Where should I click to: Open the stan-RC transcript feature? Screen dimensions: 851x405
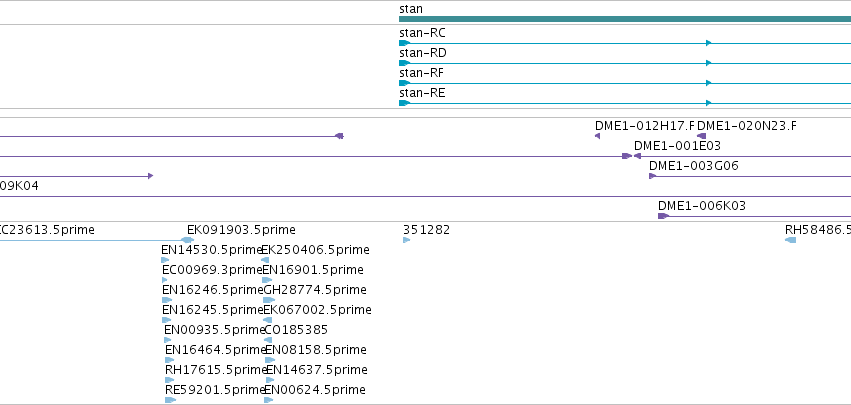pos(625,43)
